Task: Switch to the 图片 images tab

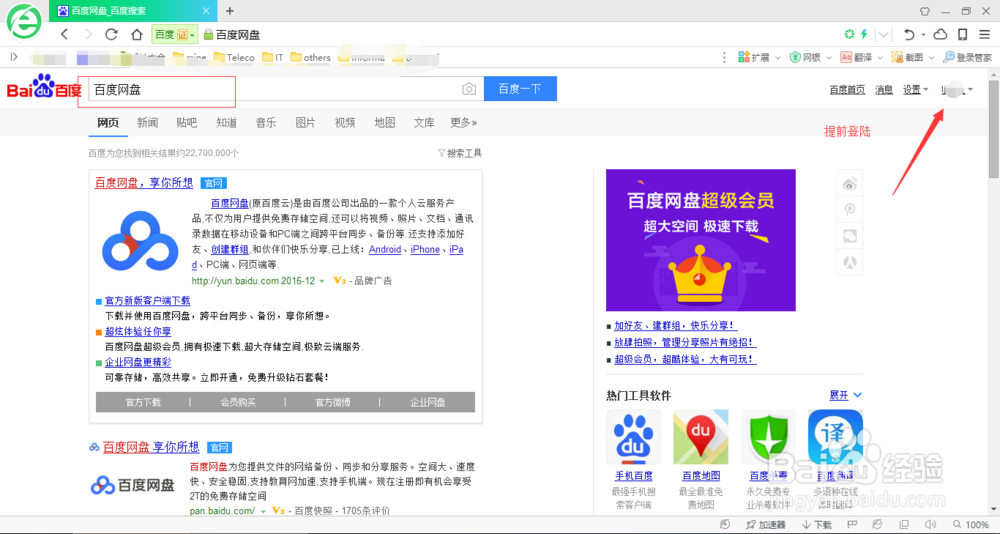Action: pyautogui.click(x=305, y=122)
